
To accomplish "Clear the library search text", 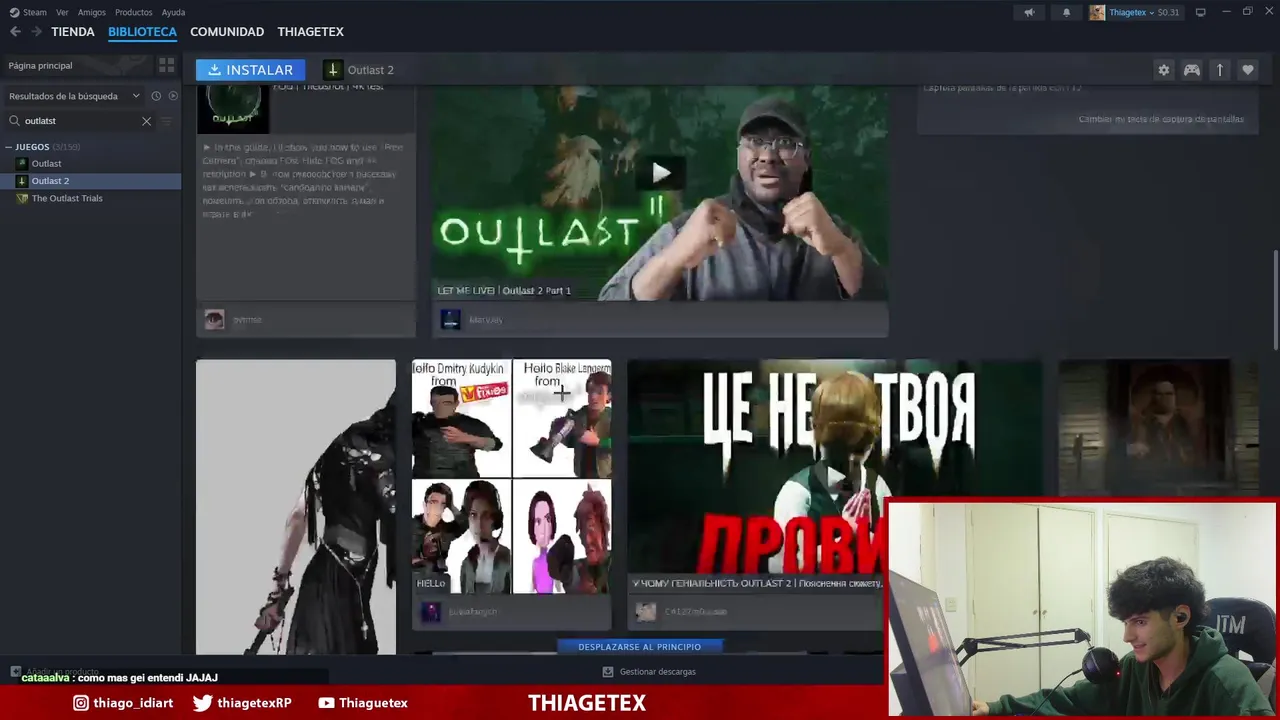I will tap(146, 121).
